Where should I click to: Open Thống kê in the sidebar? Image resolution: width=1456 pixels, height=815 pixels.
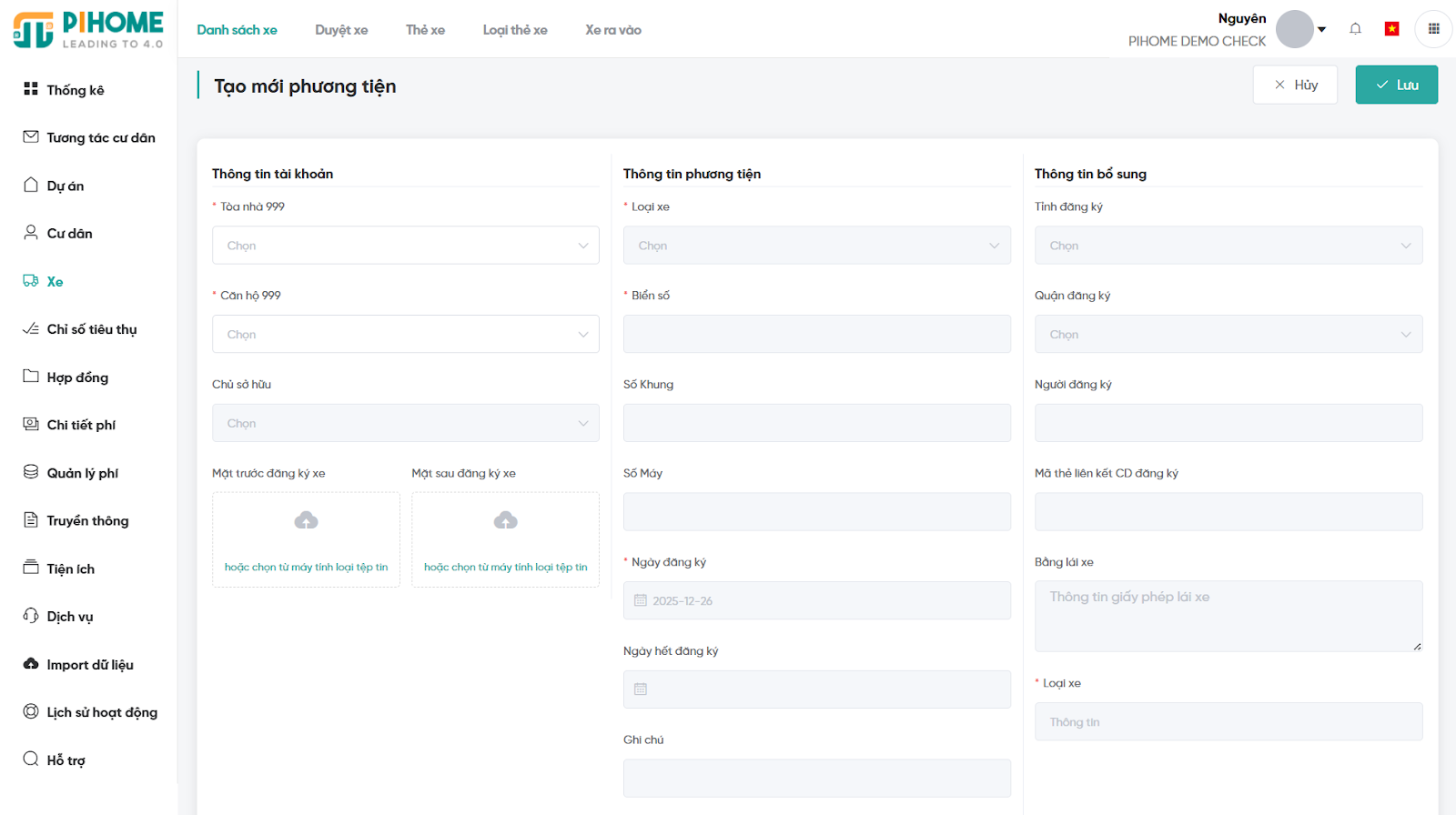click(x=75, y=90)
